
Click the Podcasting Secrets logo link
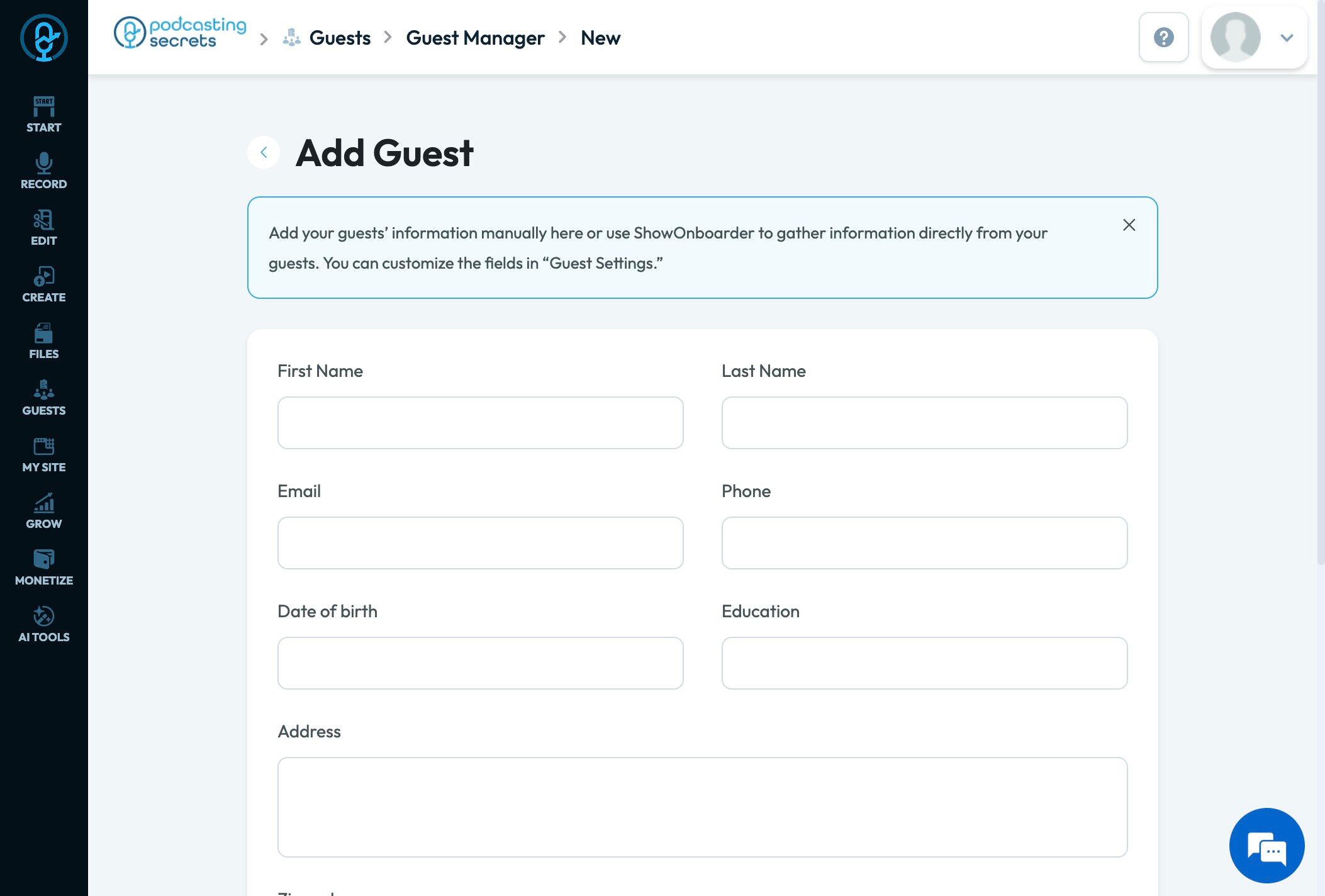tap(181, 33)
